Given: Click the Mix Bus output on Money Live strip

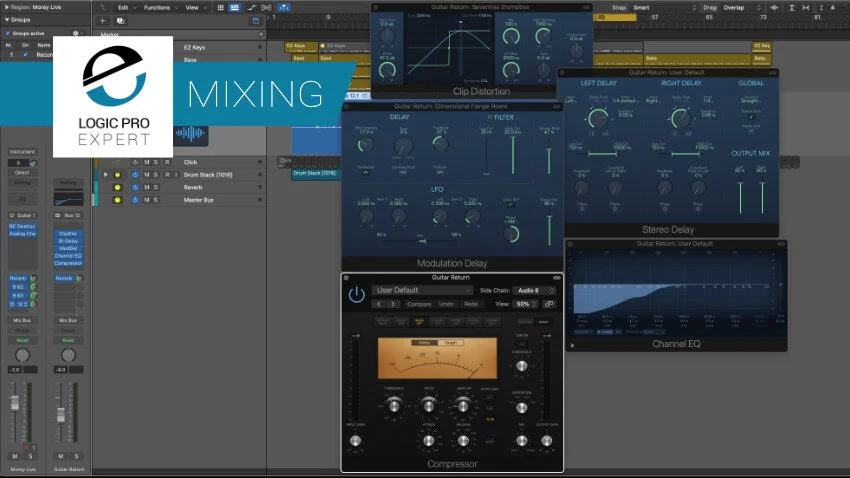Looking at the screenshot, I should click(22, 320).
